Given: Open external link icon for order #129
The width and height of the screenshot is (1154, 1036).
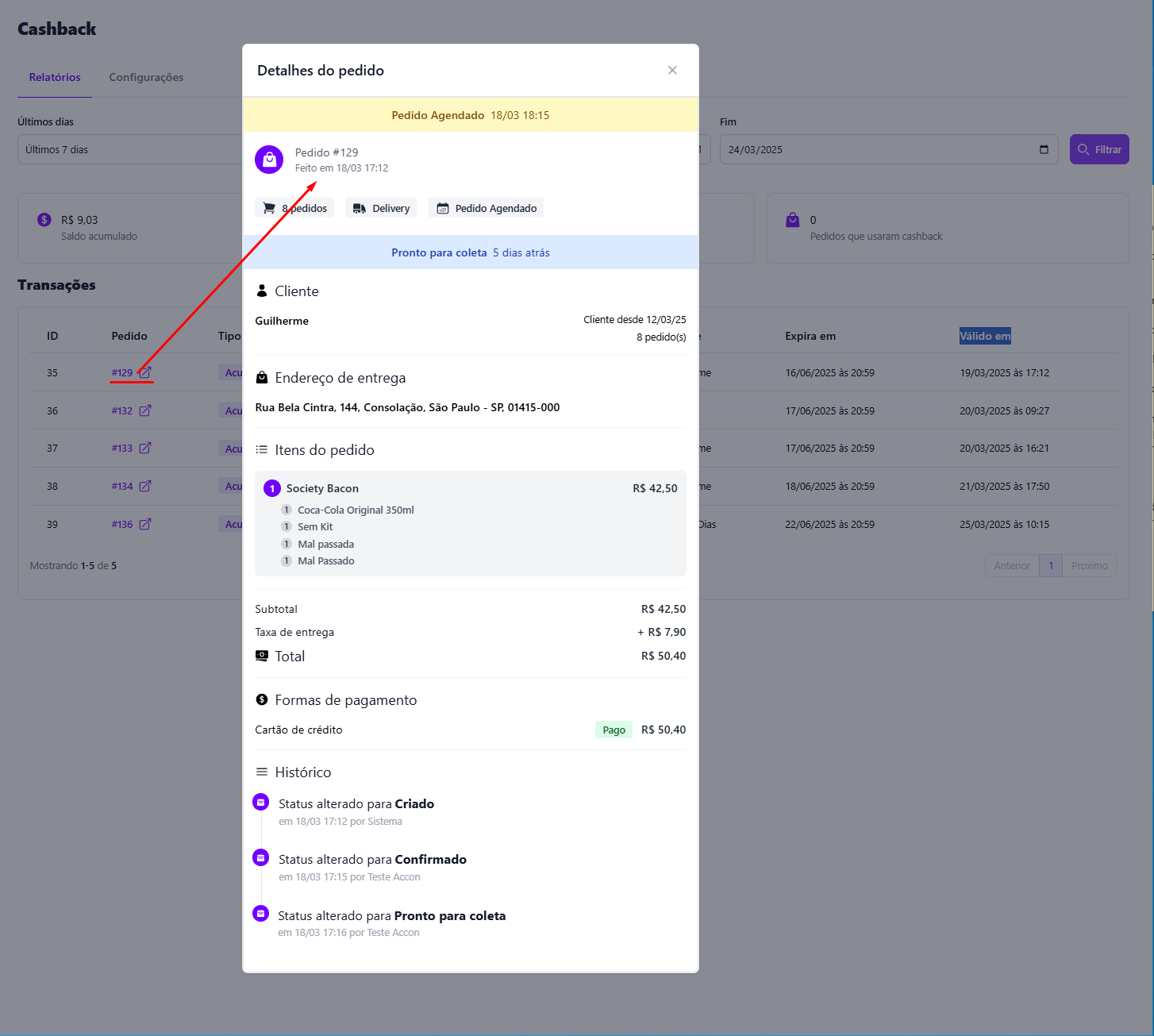Looking at the screenshot, I should (x=145, y=372).
